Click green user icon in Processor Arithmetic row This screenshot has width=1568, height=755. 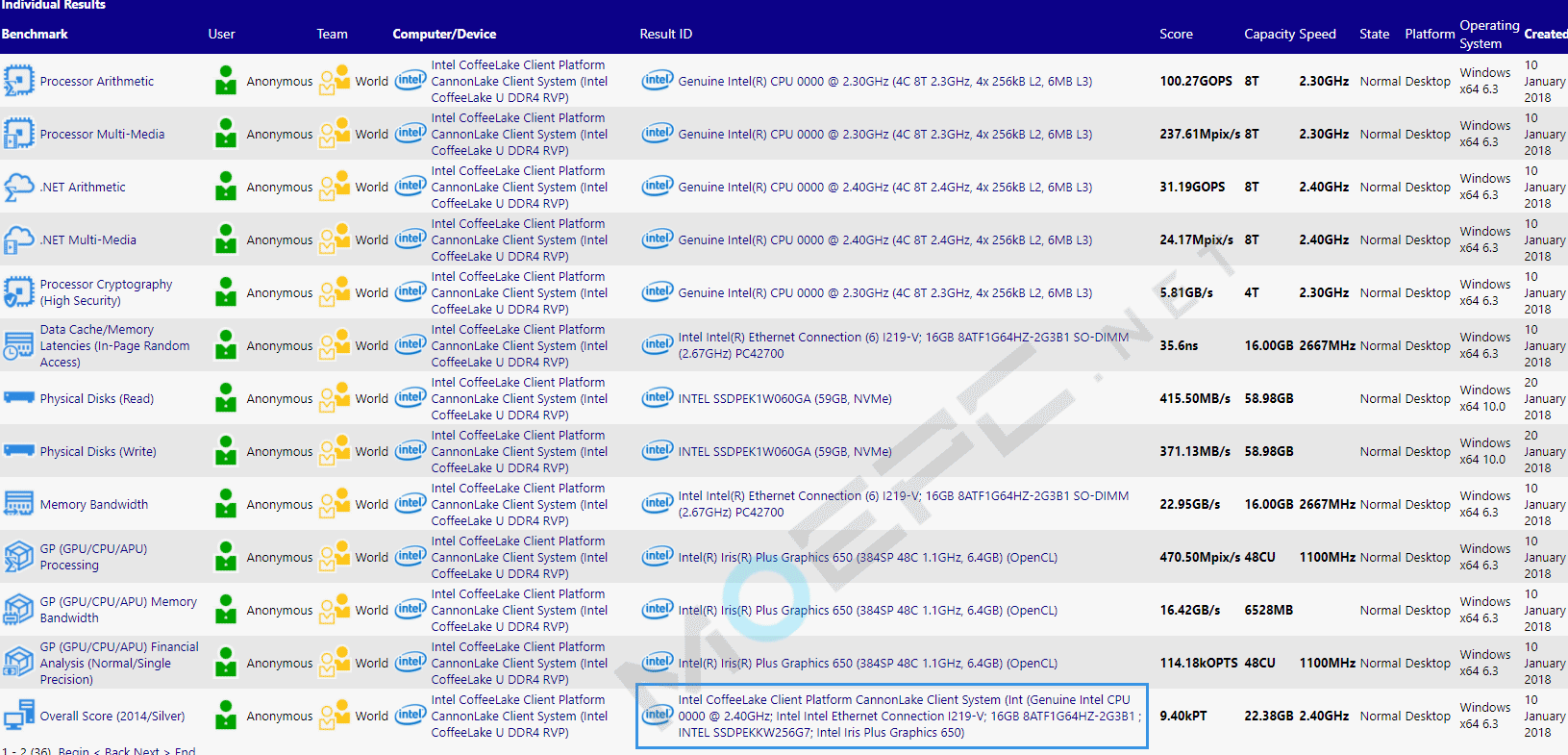[226, 81]
